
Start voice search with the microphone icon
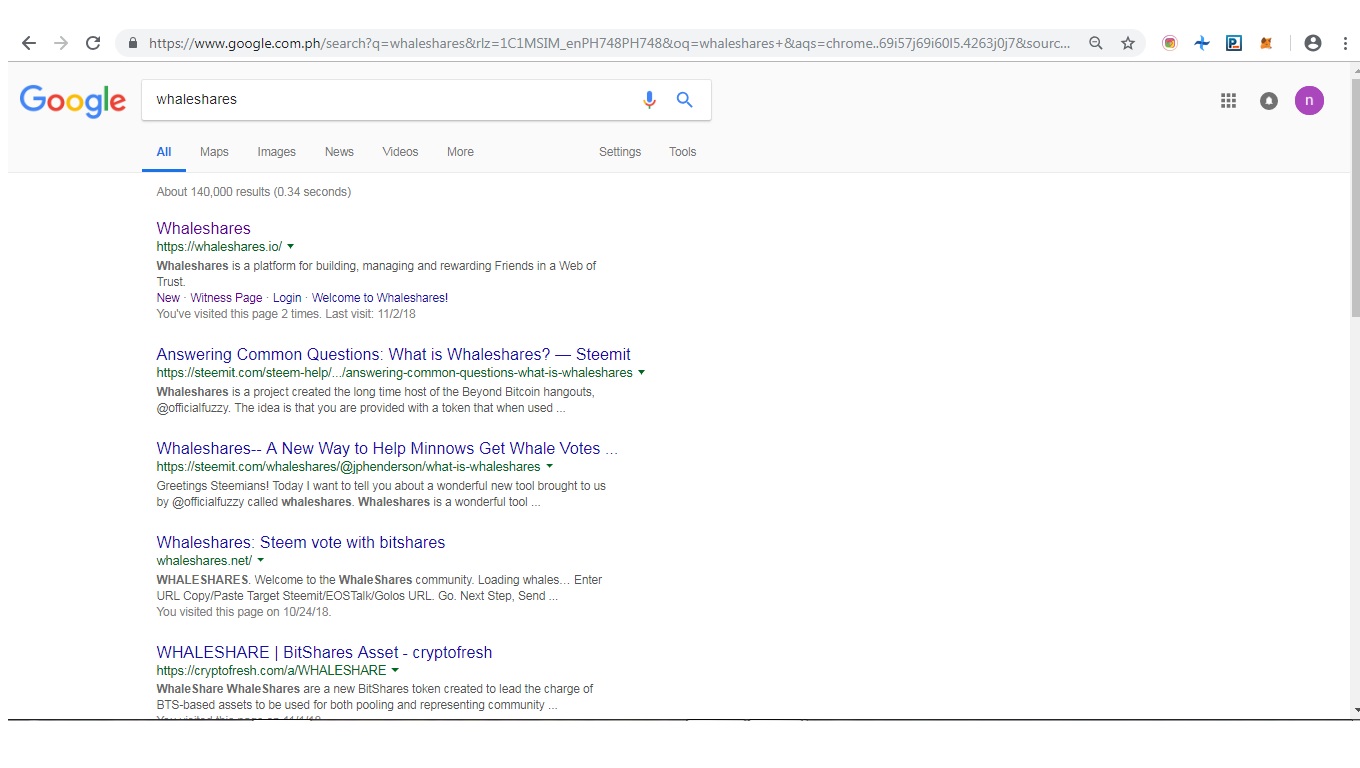coord(650,100)
